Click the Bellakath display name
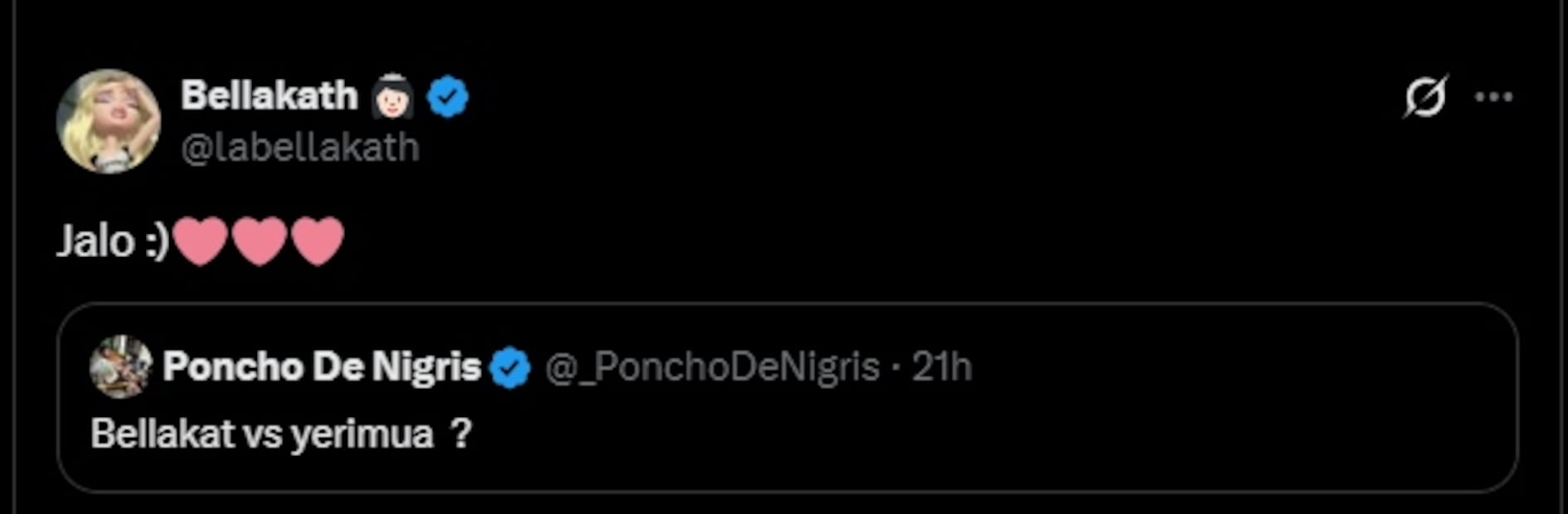The height and width of the screenshot is (514, 1568). pyautogui.click(x=269, y=95)
